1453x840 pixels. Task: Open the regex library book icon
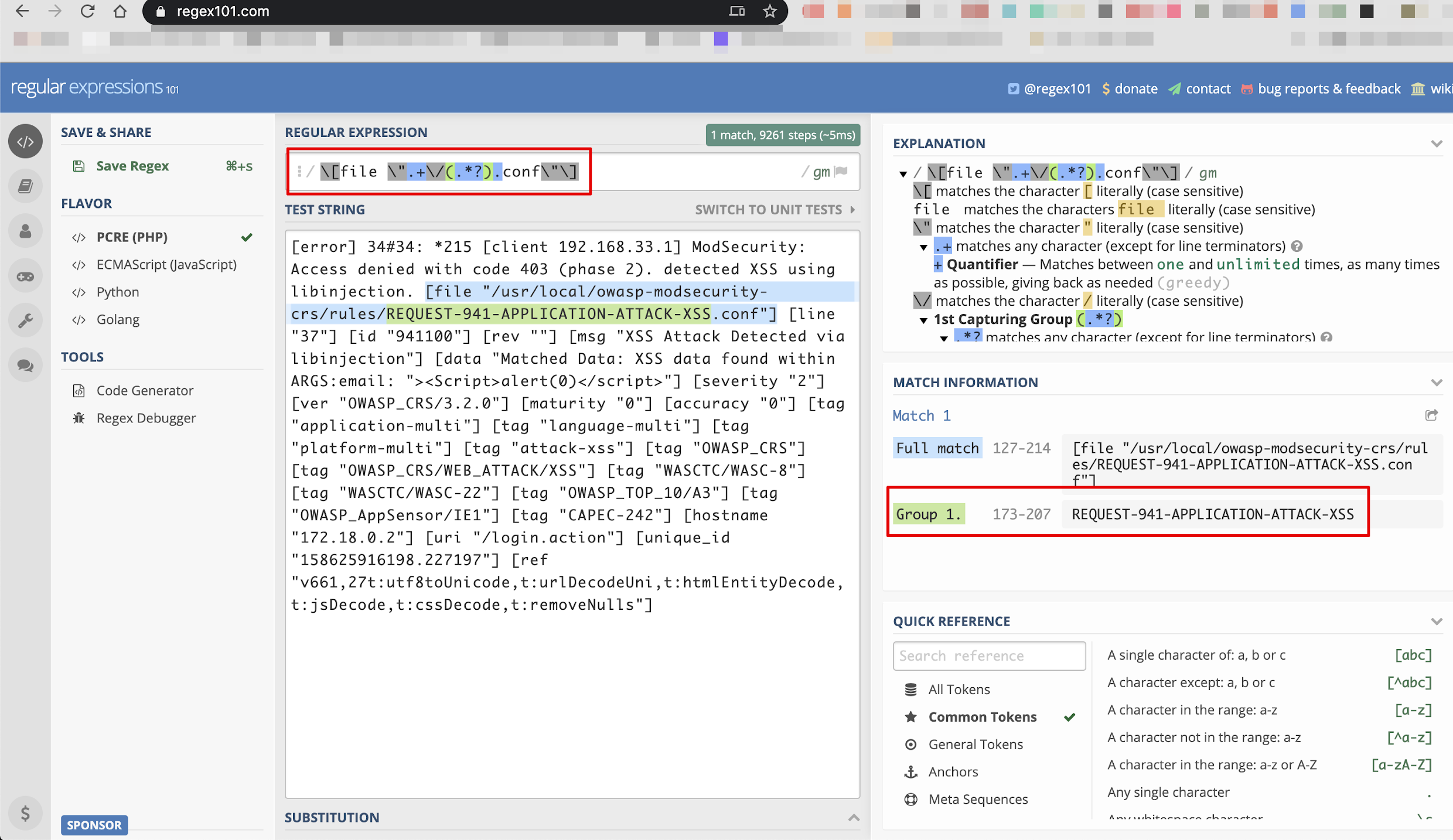pos(25,186)
